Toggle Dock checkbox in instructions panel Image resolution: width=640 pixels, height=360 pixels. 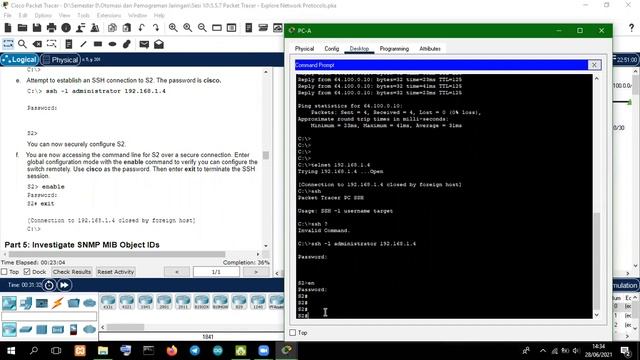coord(27,272)
